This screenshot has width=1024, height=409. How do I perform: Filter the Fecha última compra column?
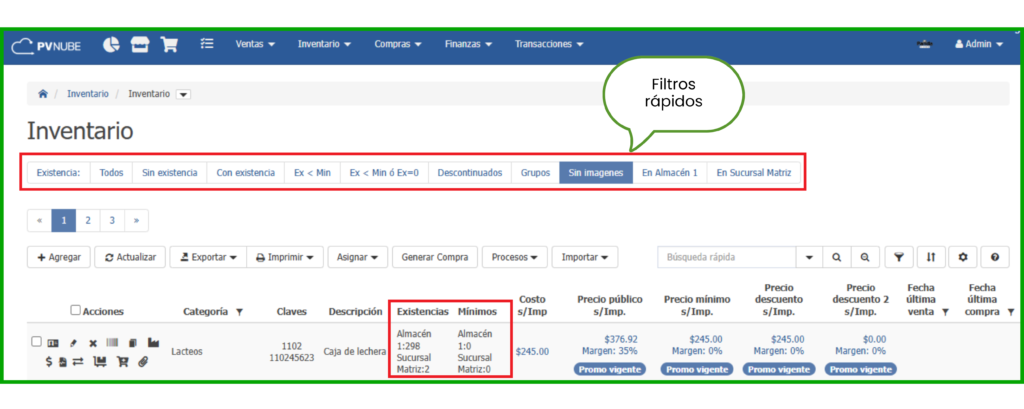(1010, 312)
